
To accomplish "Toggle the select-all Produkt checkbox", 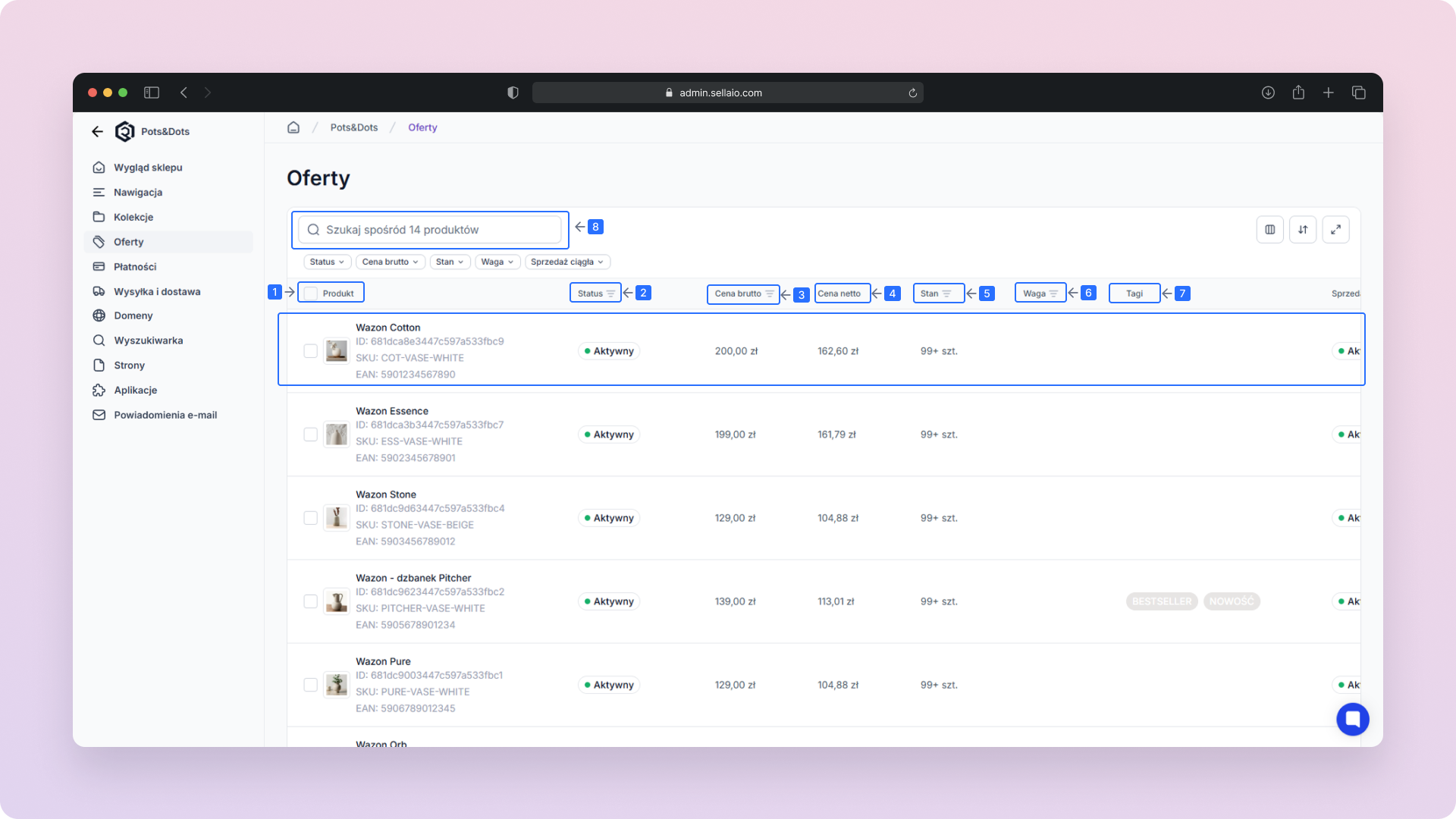I will tap(311, 293).
